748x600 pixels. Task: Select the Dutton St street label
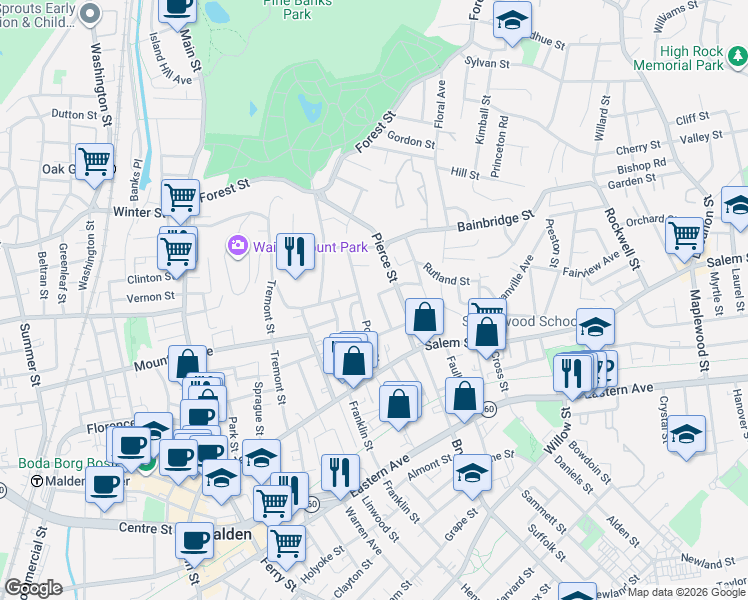click(x=74, y=114)
